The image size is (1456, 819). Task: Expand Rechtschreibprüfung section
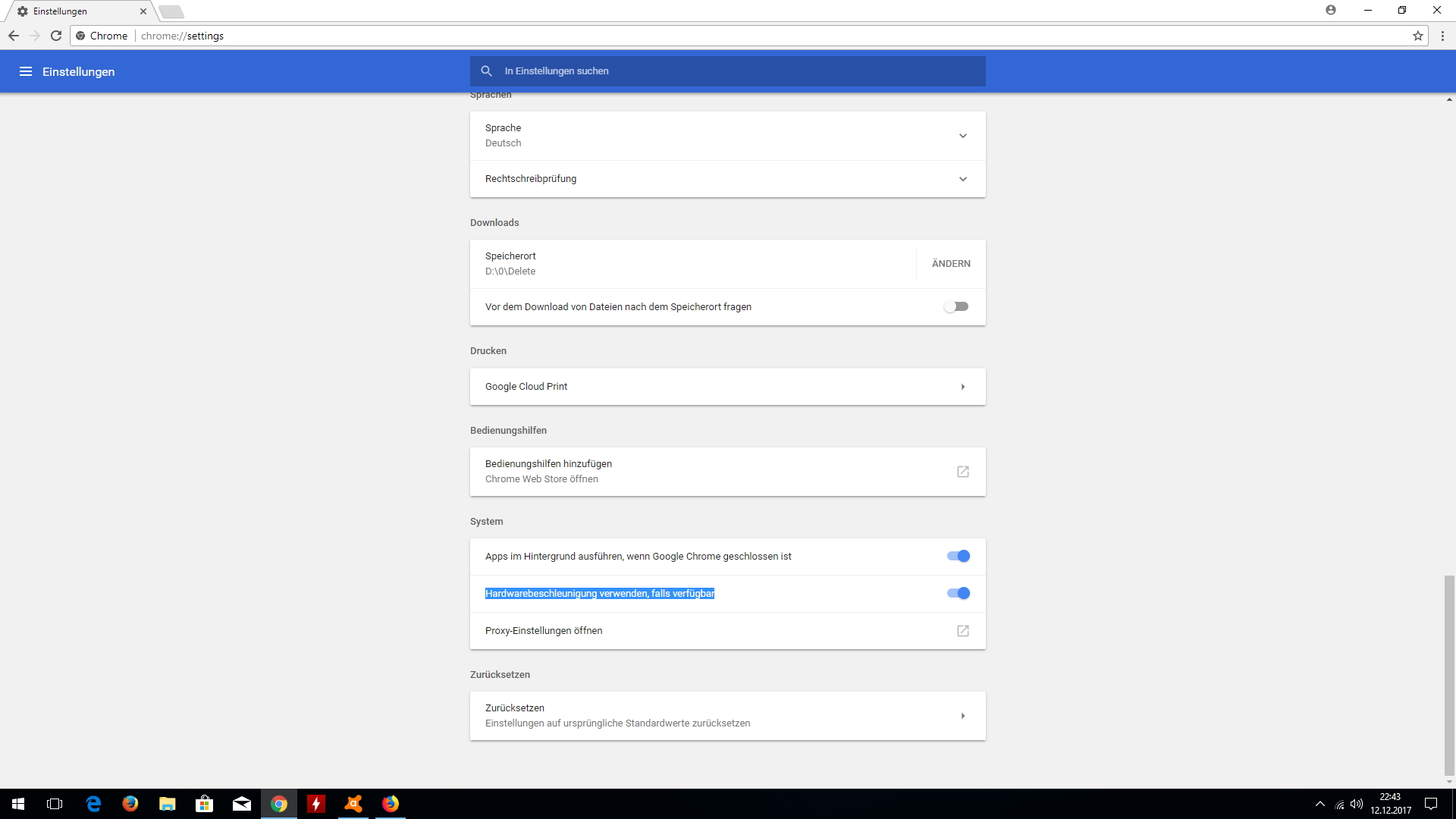pos(962,179)
